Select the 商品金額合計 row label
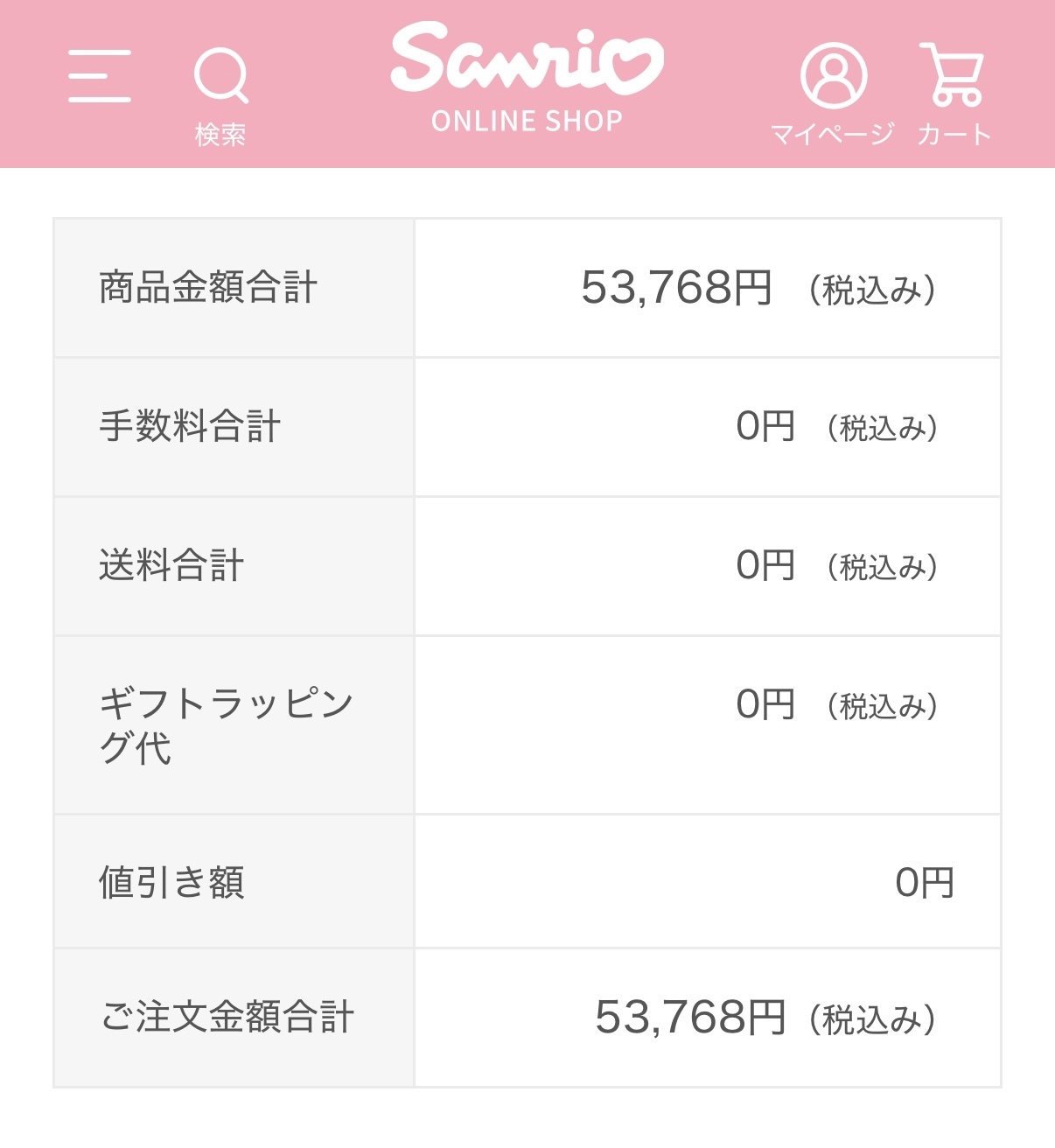Image resolution: width=1055 pixels, height=1148 pixels. coord(208,288)
